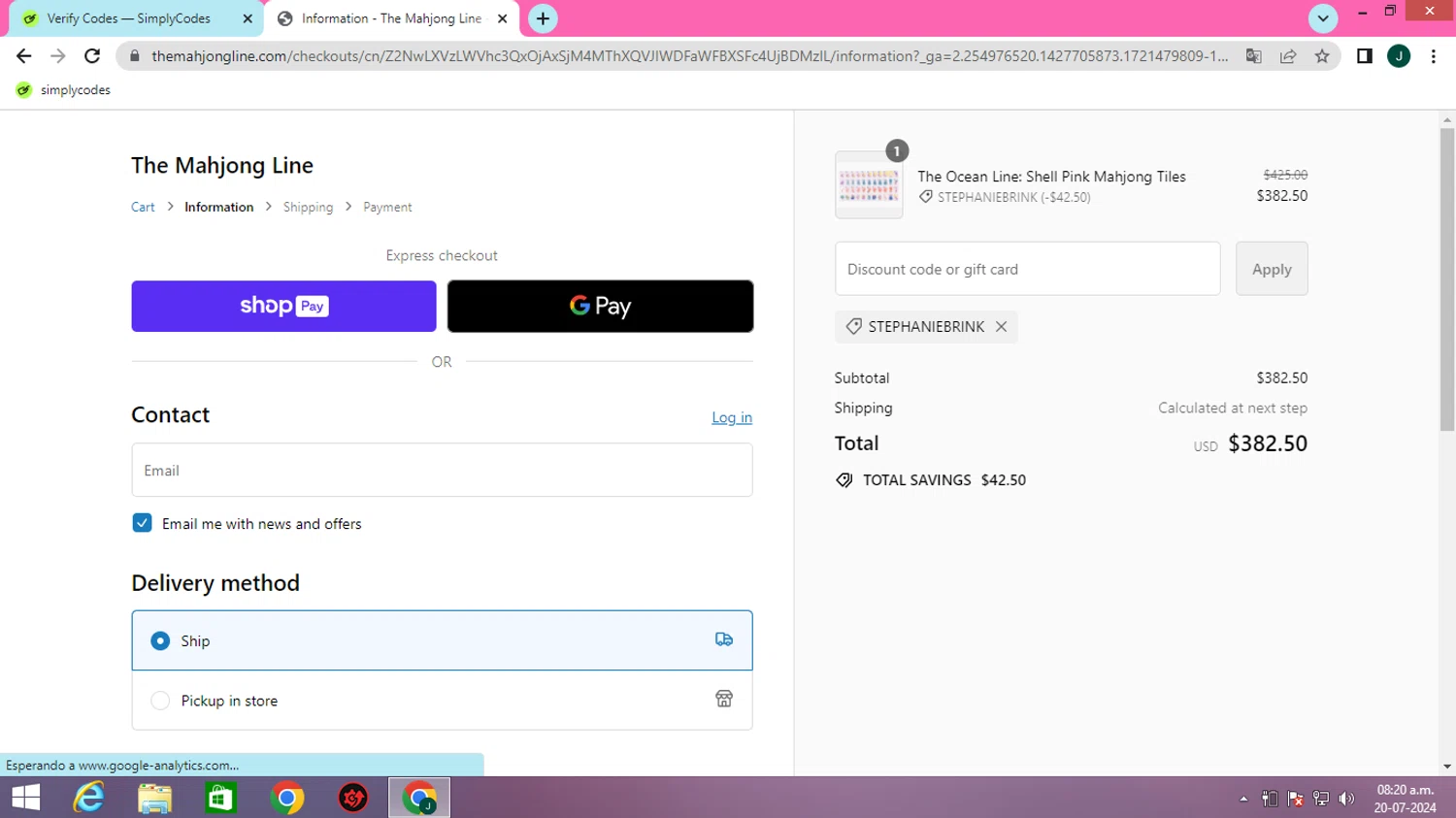Viewport: 1456px width, 818px height.
Task: Click the Subtotal amount $382.50
Action: coord(1282,378)
